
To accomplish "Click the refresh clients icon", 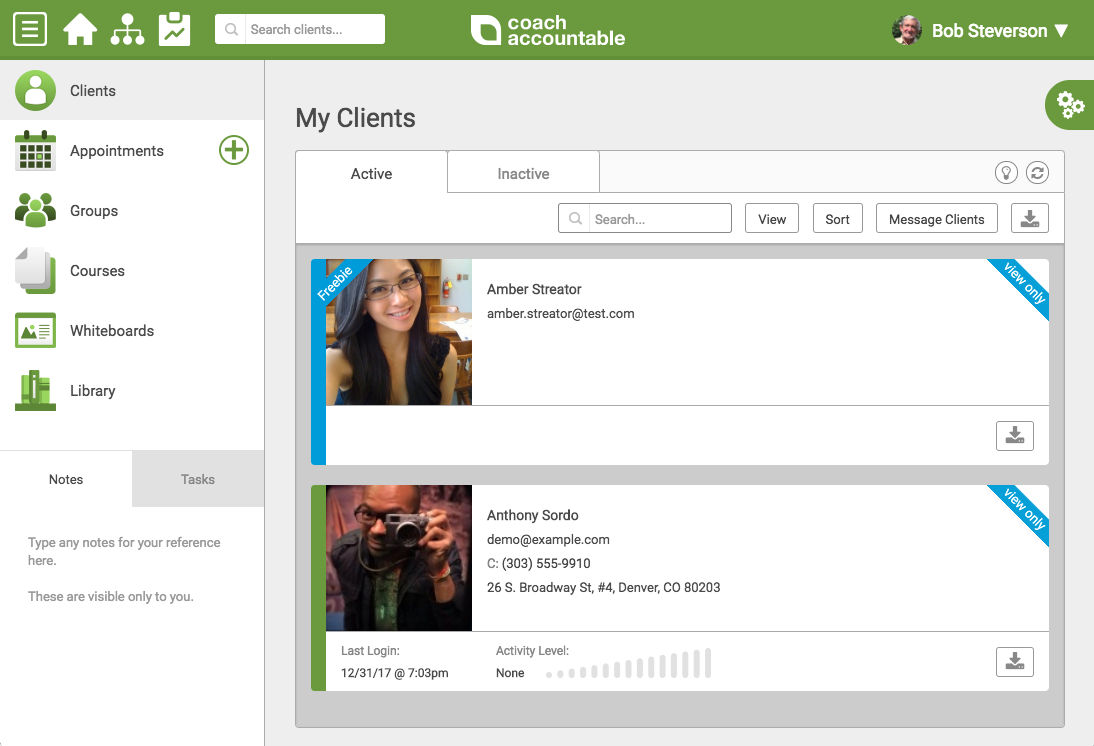I will 1037,172.
